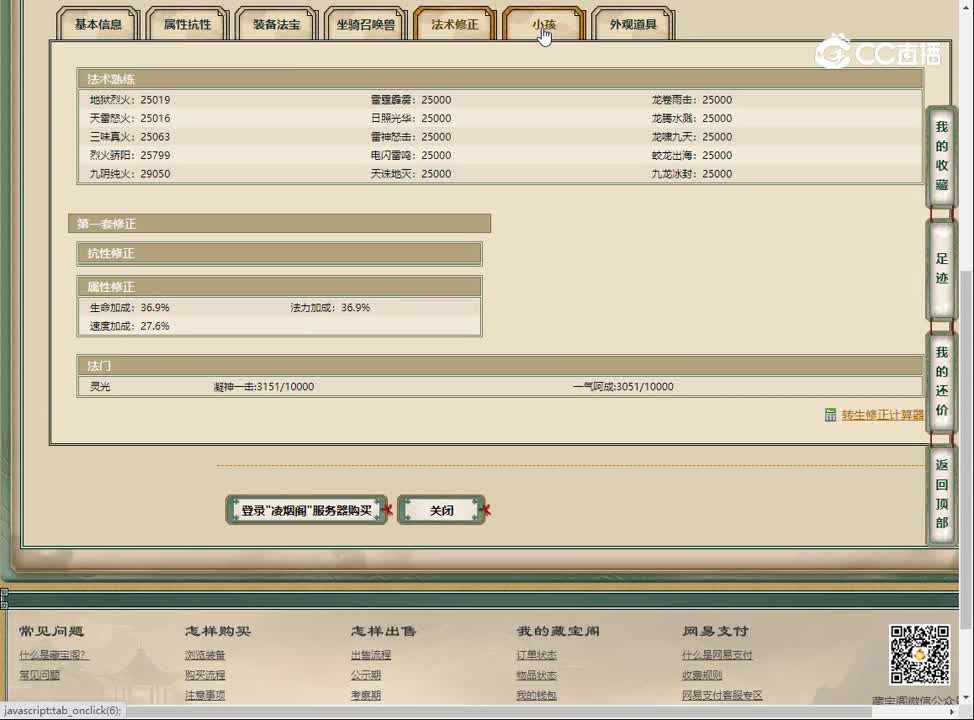This screenshot has height=720, width=974.
Task: Click the vertical page scrollbar
Action: pos(966,449)
